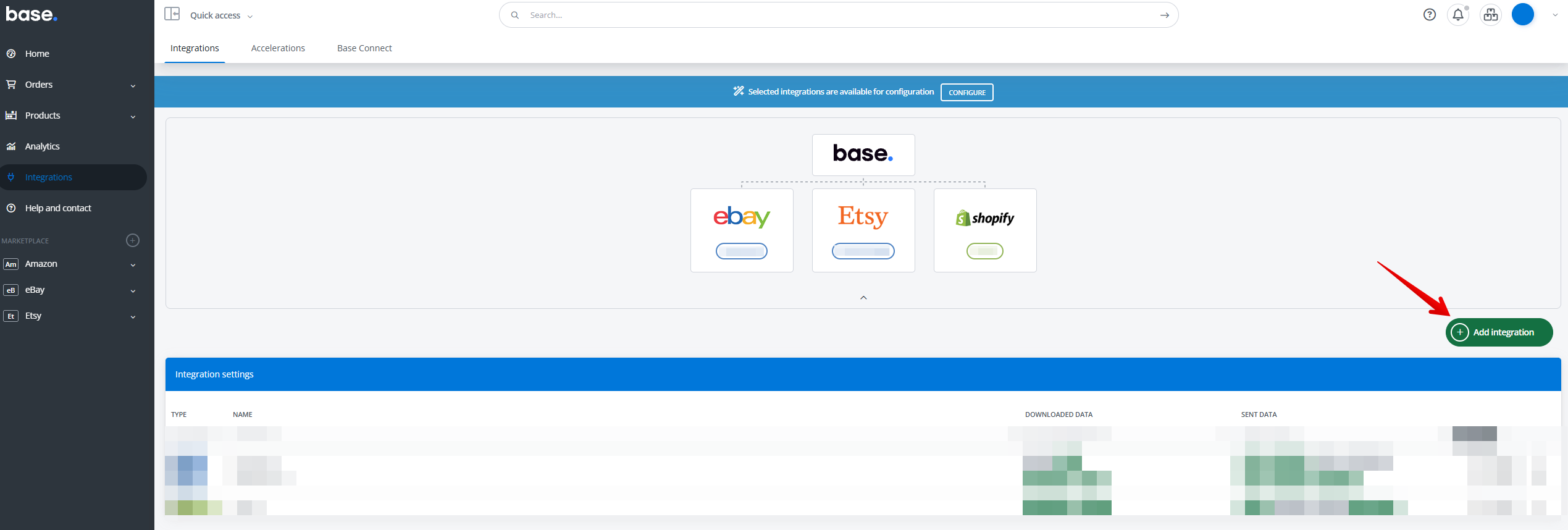Select the Shopify integration card
The width and height of the screenshot is (1568, 530).
[984, 230]
